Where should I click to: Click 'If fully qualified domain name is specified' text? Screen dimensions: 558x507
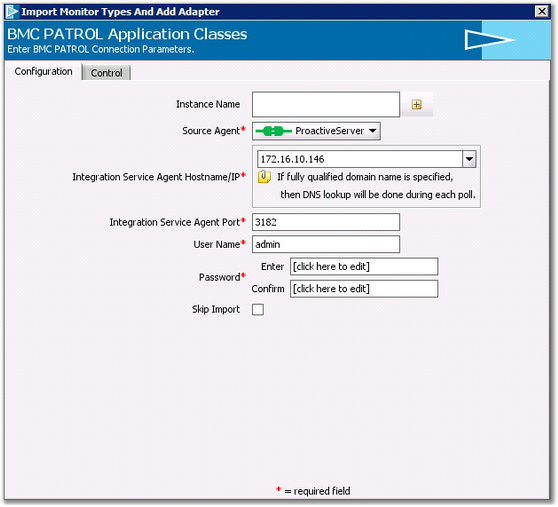click(x=365, y=177)
